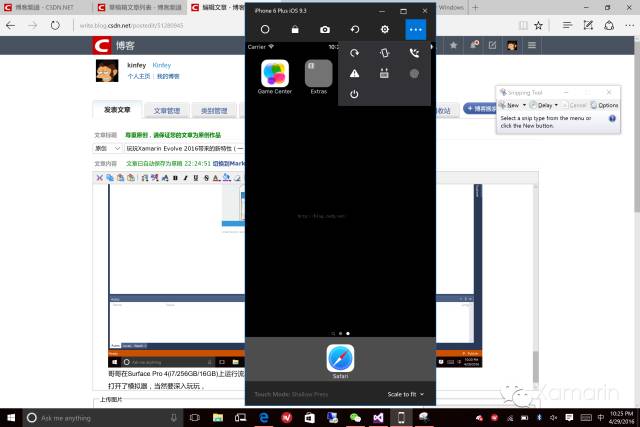Toggle Underline in the blog editor toolbar

[196, 178]
